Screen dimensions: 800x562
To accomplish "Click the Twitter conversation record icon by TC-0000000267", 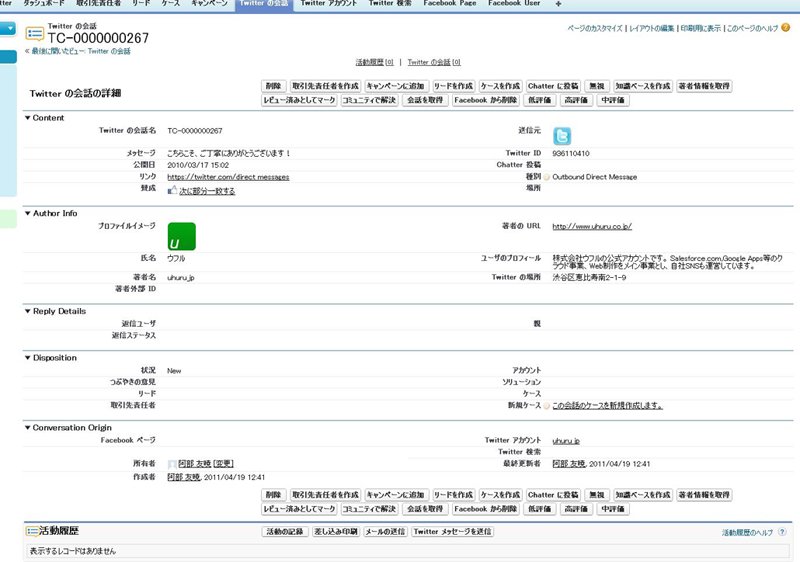I will [x=35, y=34].
